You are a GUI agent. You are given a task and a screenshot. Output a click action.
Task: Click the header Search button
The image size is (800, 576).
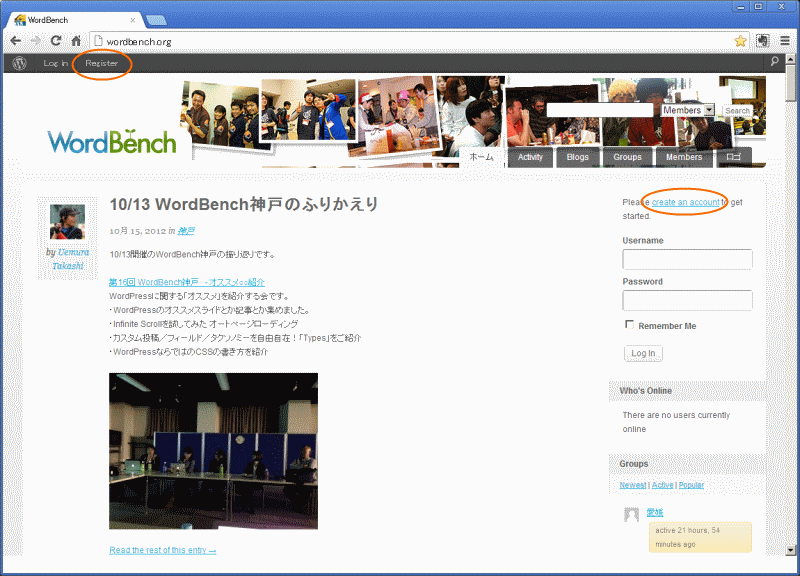pyautogui.click(x=737, y=111)
